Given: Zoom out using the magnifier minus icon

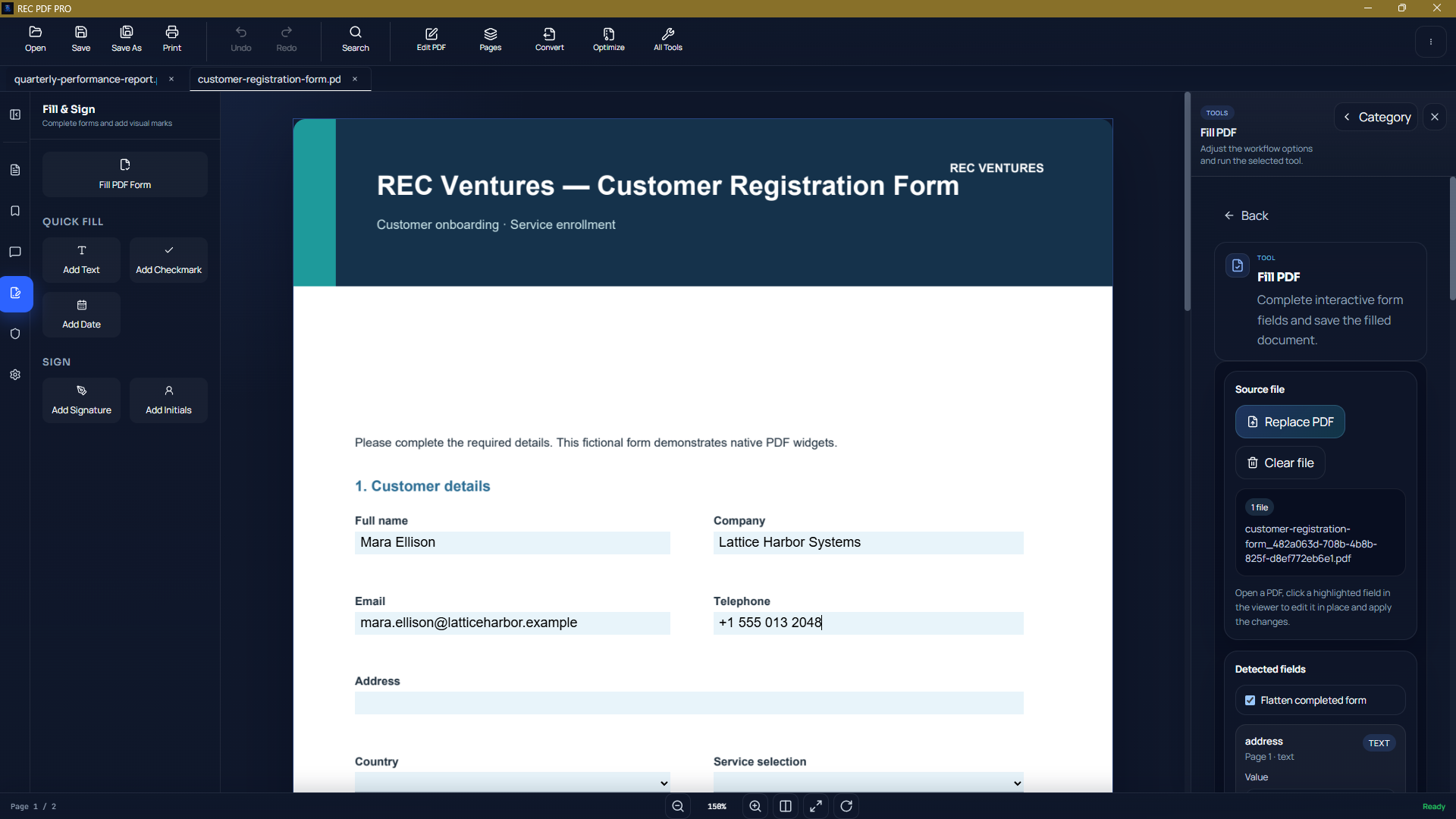Looking at the screenshot, I should [x=678, y=806].
